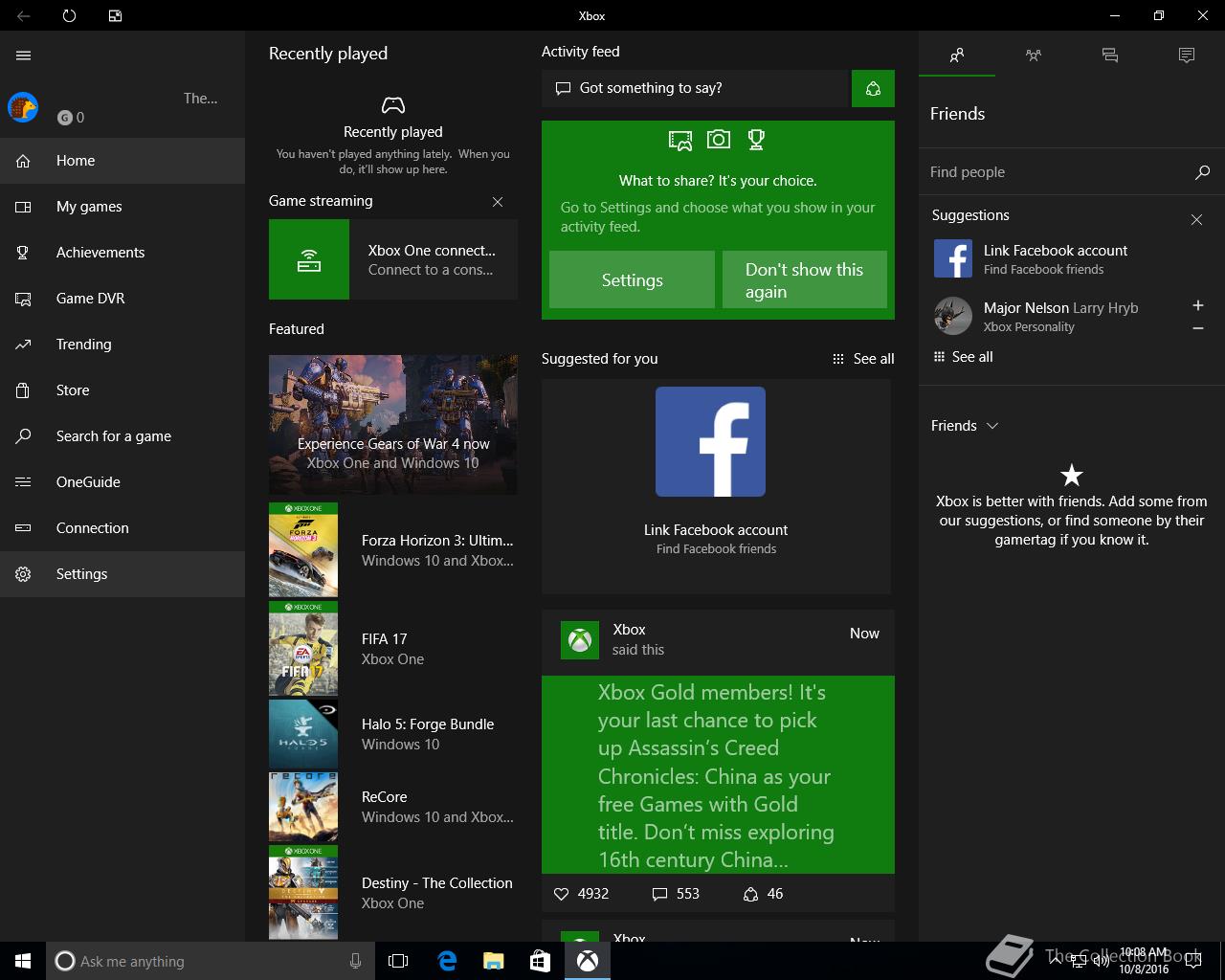Switch to Messages tab icon
Image resolution: width=1225 pixels, height=980 pixels.
(1110, 56)
